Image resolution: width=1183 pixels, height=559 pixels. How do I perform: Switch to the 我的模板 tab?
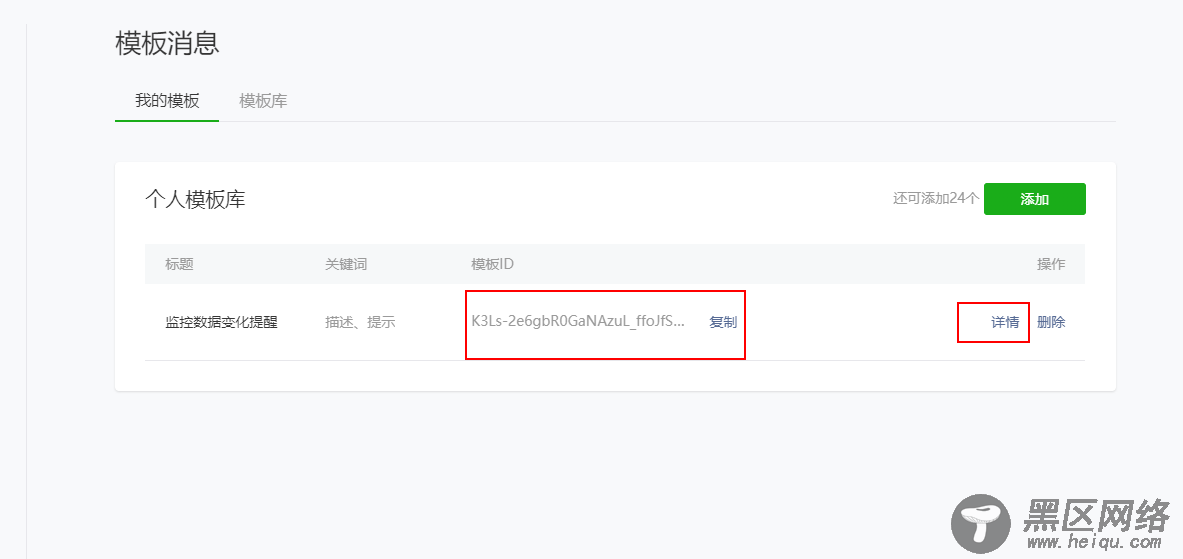tap(167, 100)
